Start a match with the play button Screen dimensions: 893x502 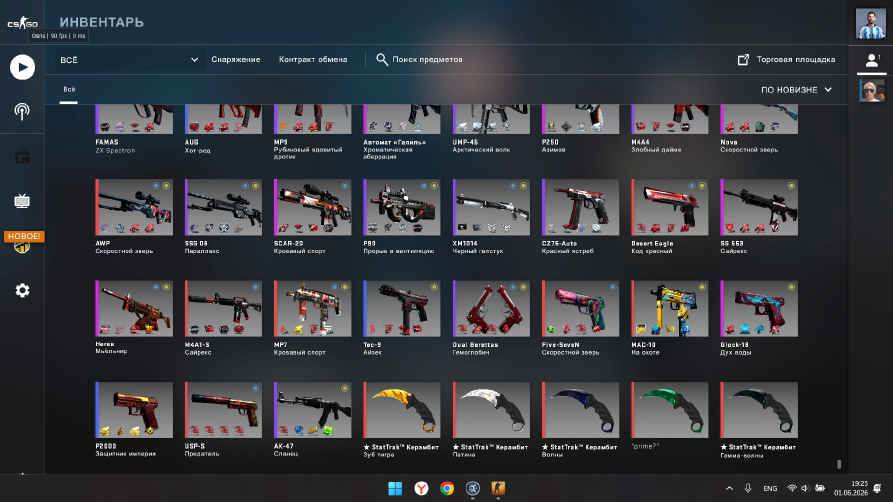point(22,67)
